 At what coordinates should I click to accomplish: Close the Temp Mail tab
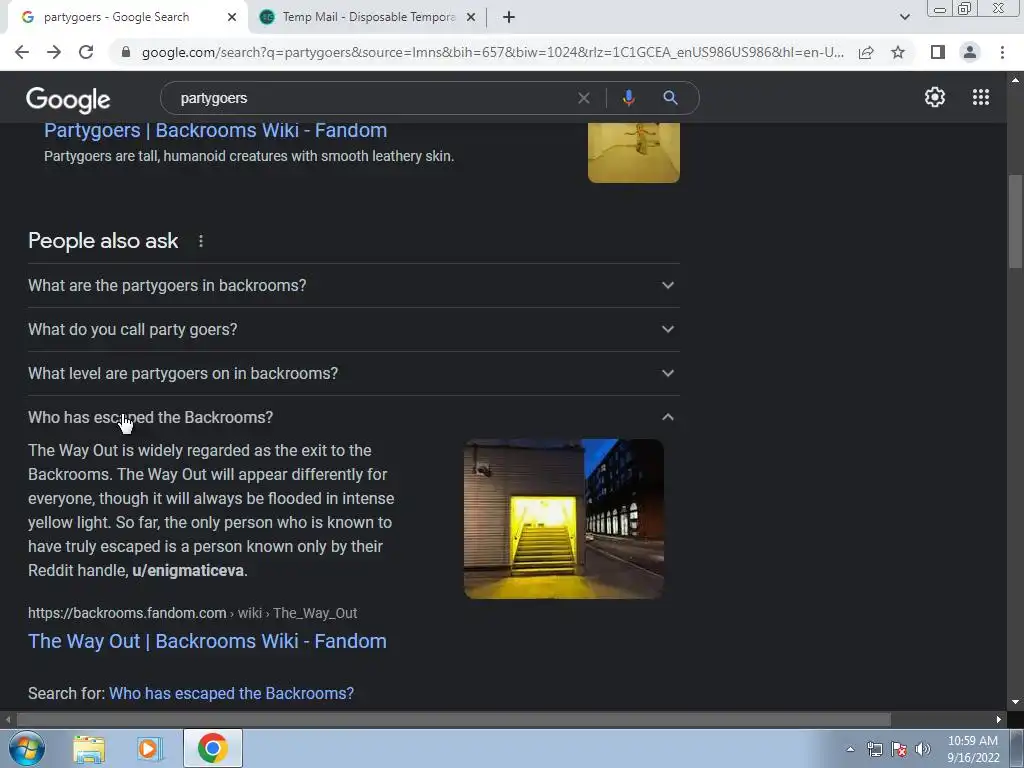click(x=471, y=17)
